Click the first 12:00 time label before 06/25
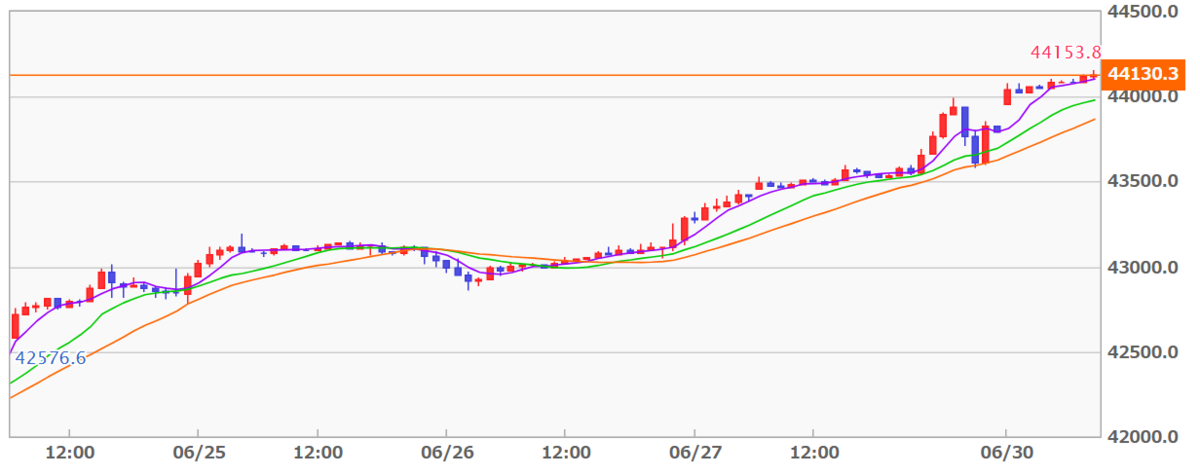This screenshot has width=1200, height=476. pyautogui.click(x=72, y=454)
